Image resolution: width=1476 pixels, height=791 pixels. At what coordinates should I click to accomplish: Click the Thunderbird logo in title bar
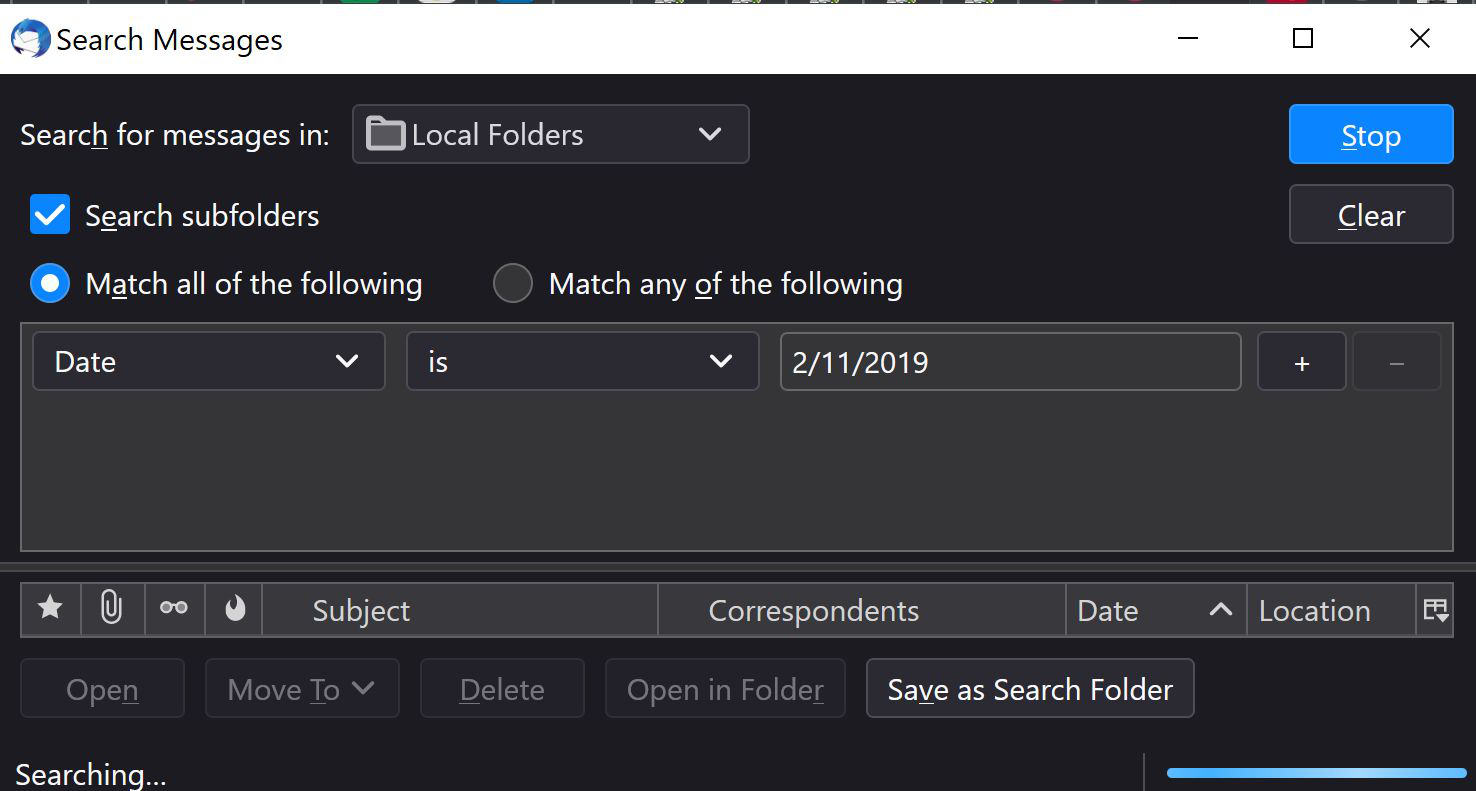click(30, 39)
